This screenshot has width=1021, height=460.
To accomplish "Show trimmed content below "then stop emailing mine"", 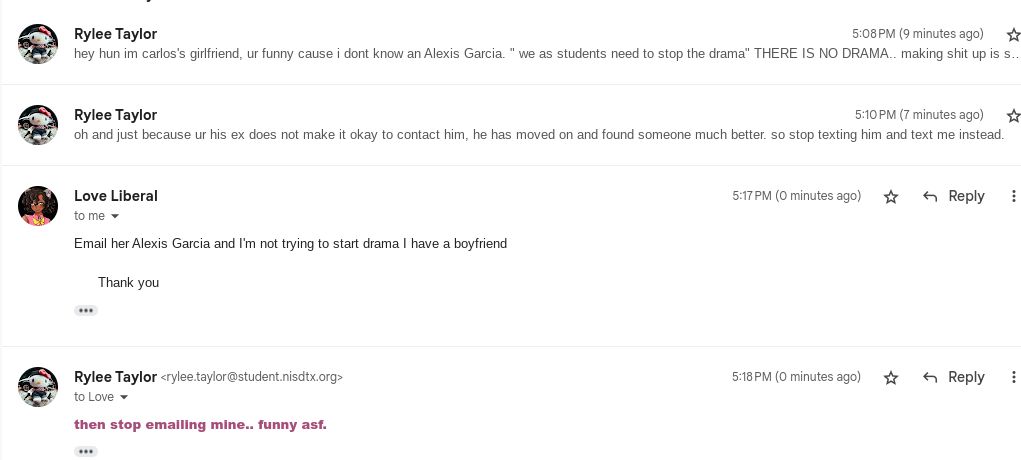I will coord(86,451).
